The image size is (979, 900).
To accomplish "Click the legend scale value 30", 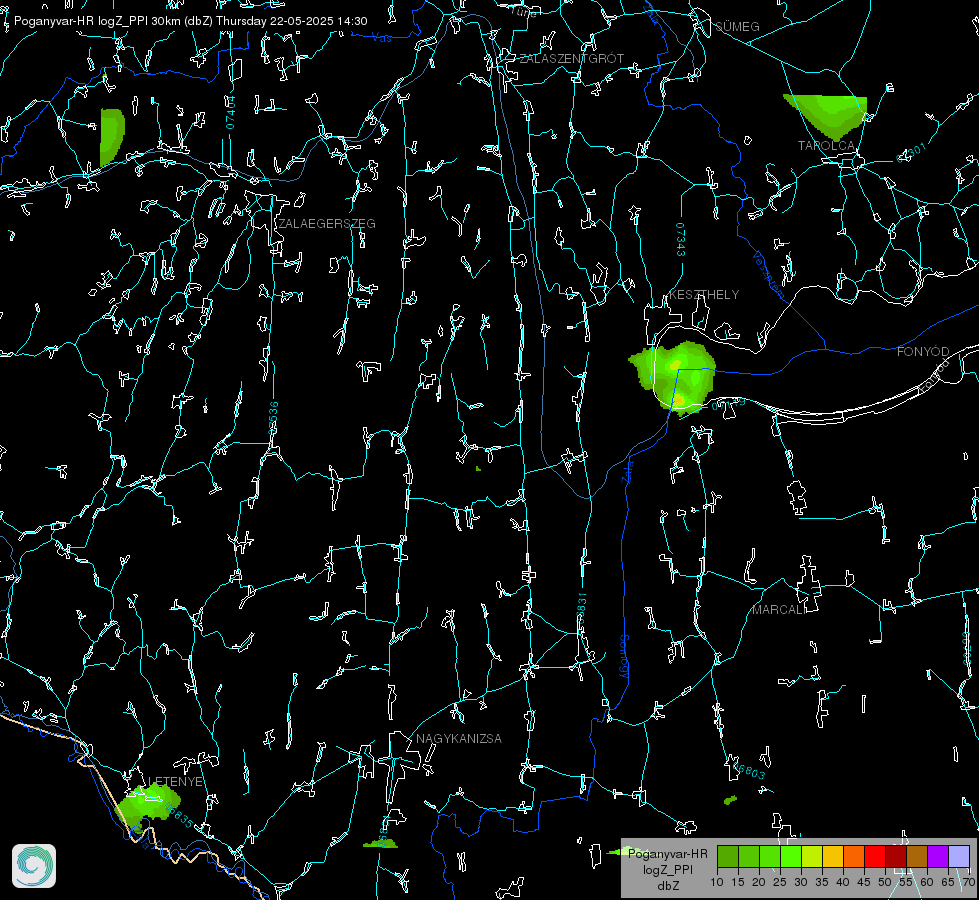I will (800, 883).
